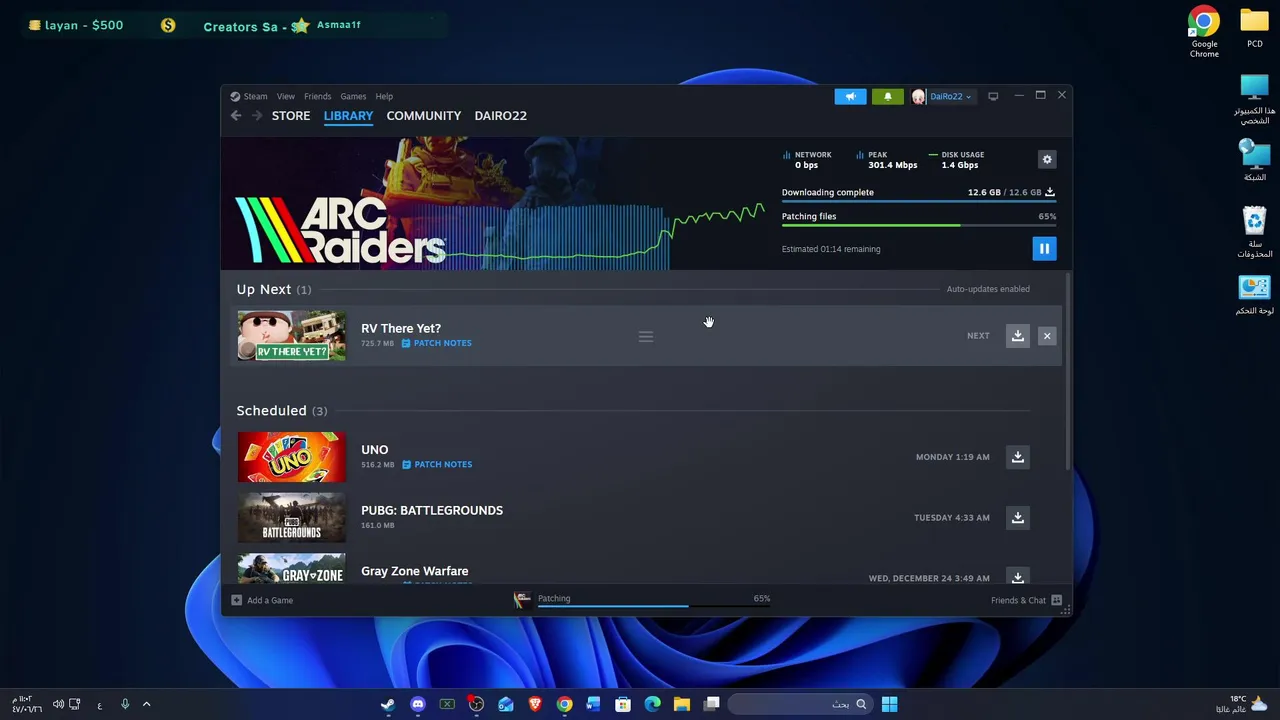Click the blue Downloading complete progress bar

coord(919,201)
